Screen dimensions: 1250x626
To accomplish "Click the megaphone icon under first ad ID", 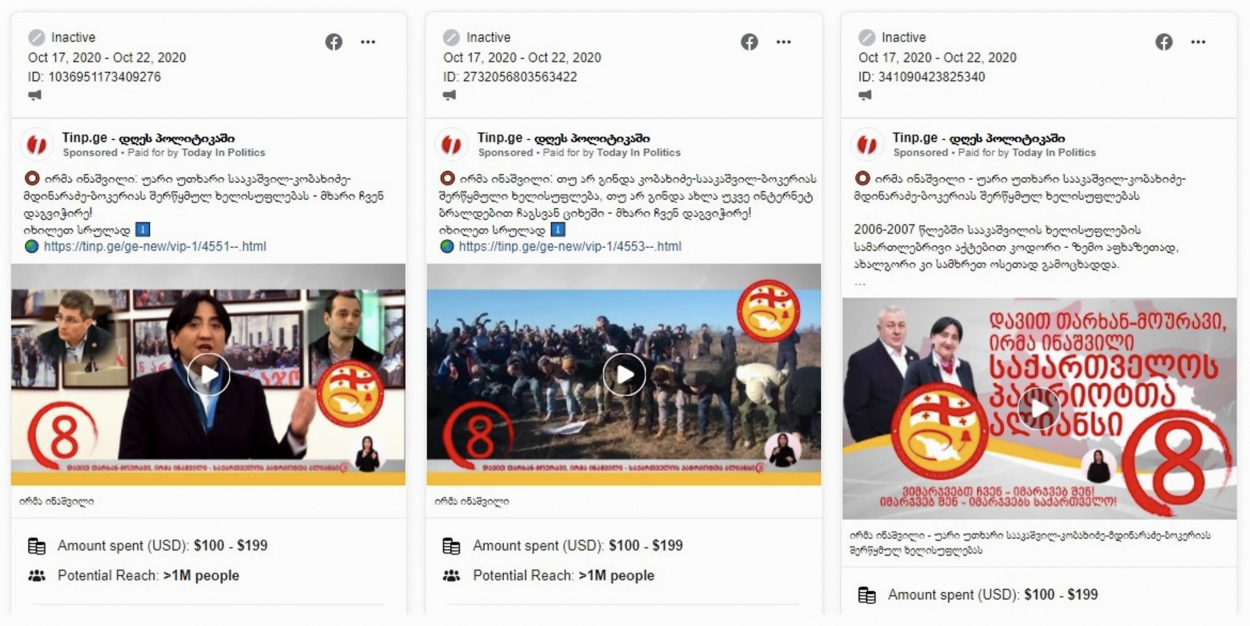I will (x=35, y=95).
